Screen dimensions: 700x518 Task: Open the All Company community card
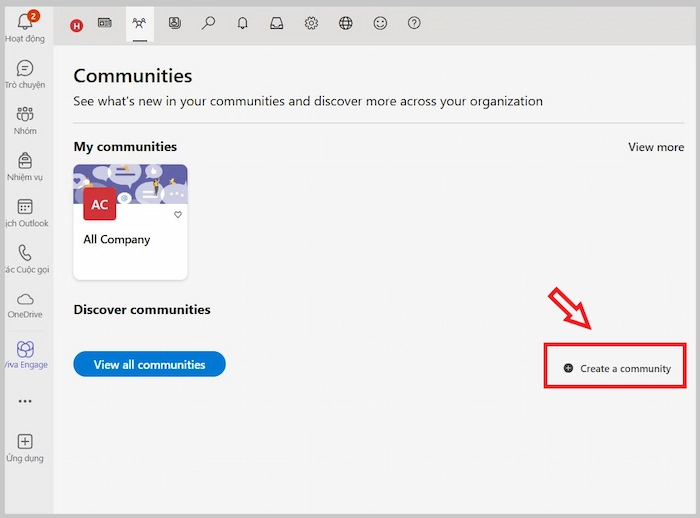click(130, 222)
